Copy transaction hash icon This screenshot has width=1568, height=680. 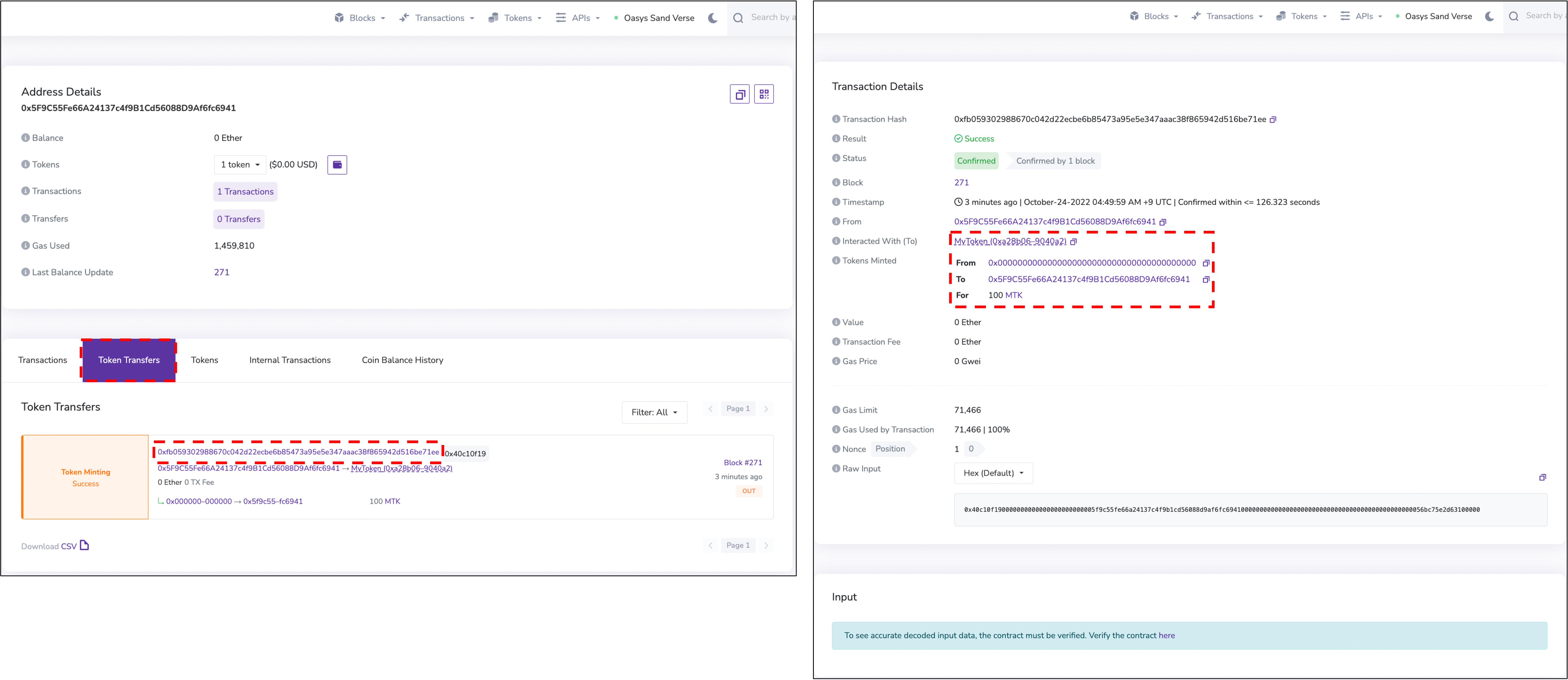pyautogui.click(x=1273, y=120)
